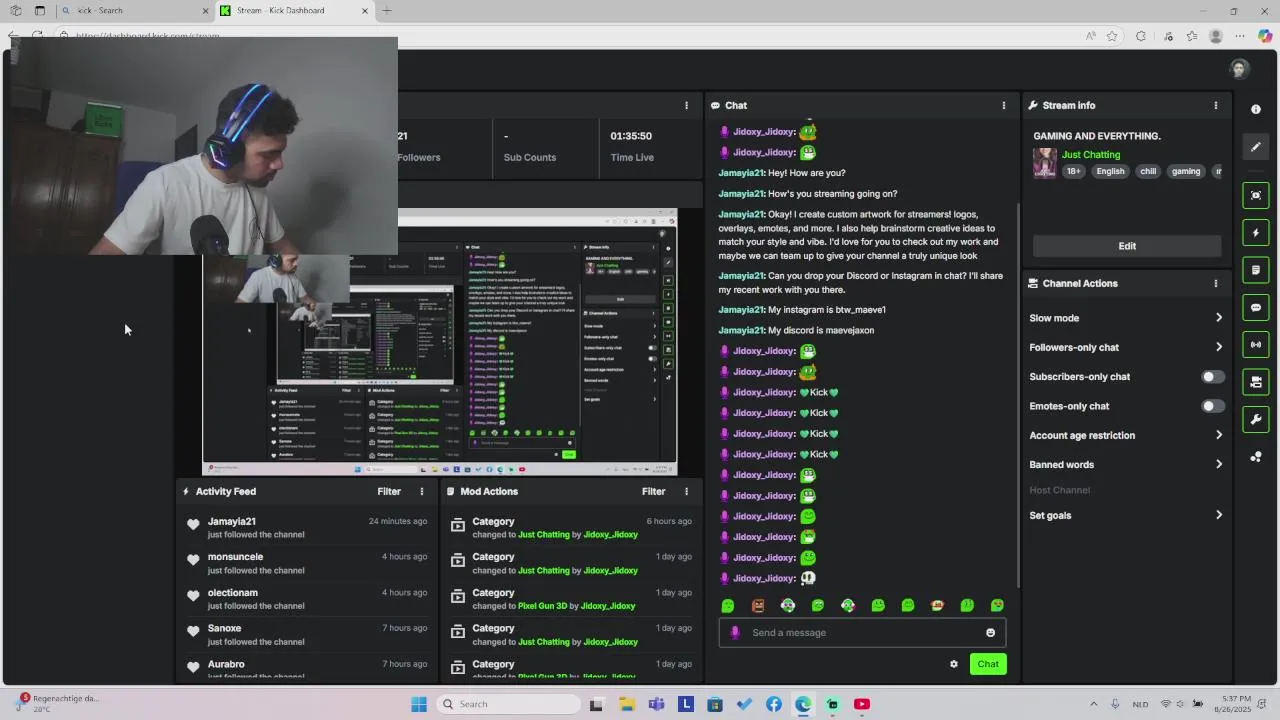This screenshot has height=720, width=1280.
Task: Click the Edit button in Stream info
Action: click(1127, 246)
